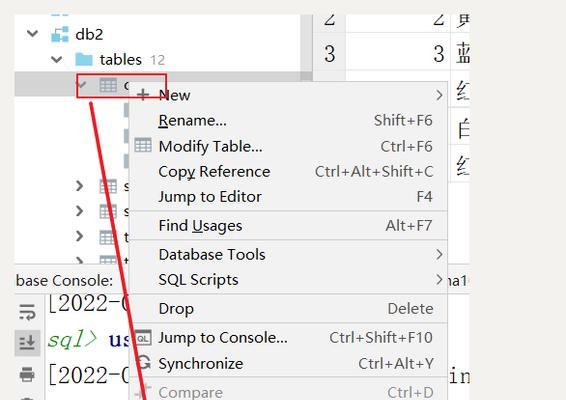The image size is (566, 400).
Task: Click the plus icon beside New
Action: tap(143, 95)
